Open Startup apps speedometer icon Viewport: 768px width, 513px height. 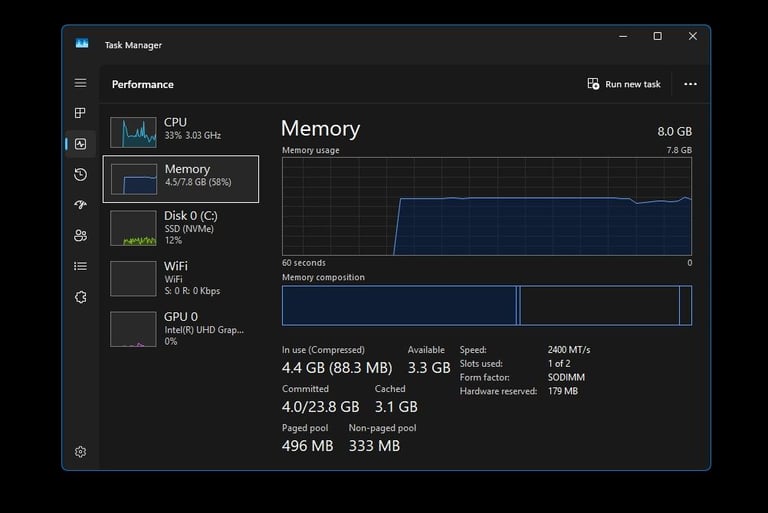80,205
